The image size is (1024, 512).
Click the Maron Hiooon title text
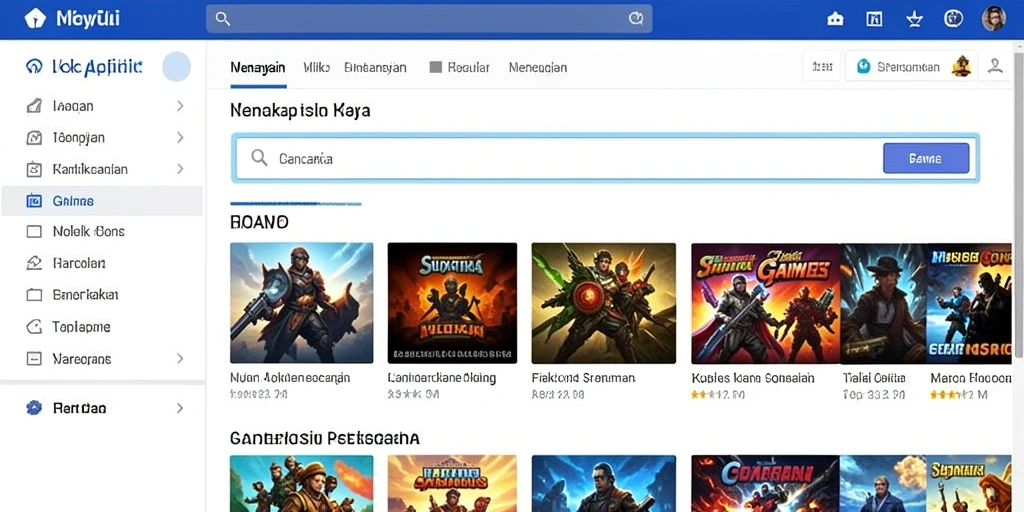pyautogui.click(x=971, y=377)
